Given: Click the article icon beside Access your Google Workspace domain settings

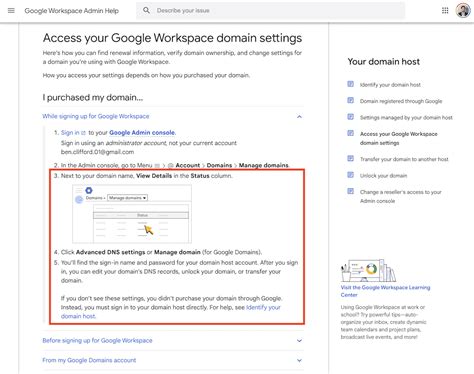Looking at the screenshot, I should [351, 133].
